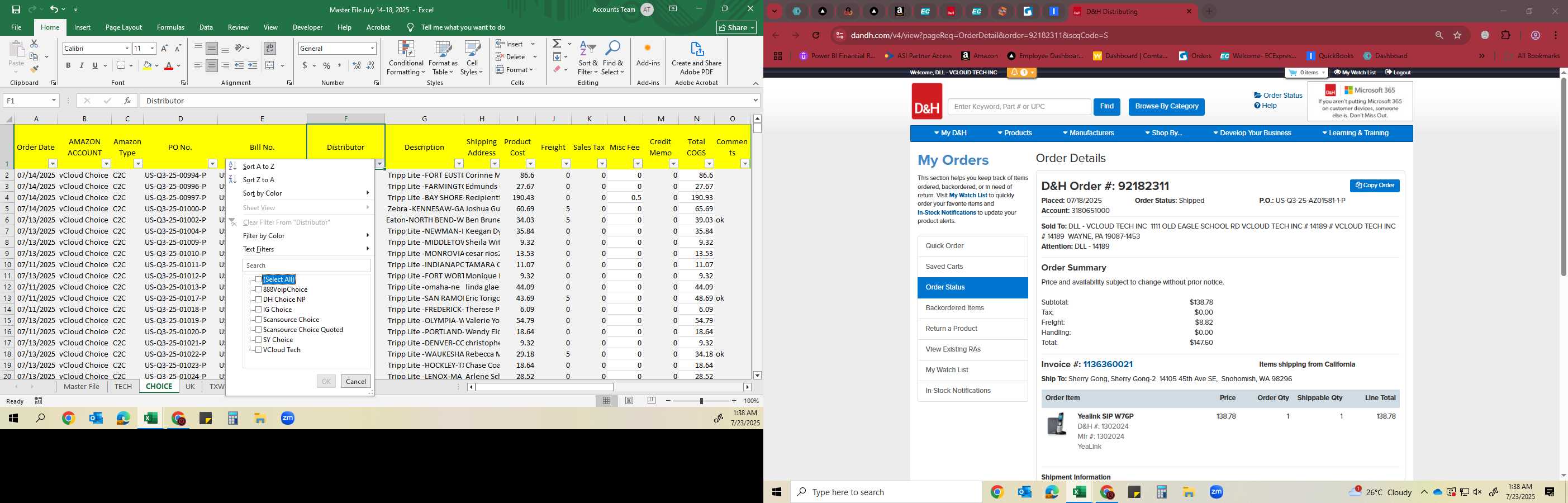Screen dimensions: 1568x503
Task: Open filter dropdown for Order Date column
Action: tap(53, 164)
